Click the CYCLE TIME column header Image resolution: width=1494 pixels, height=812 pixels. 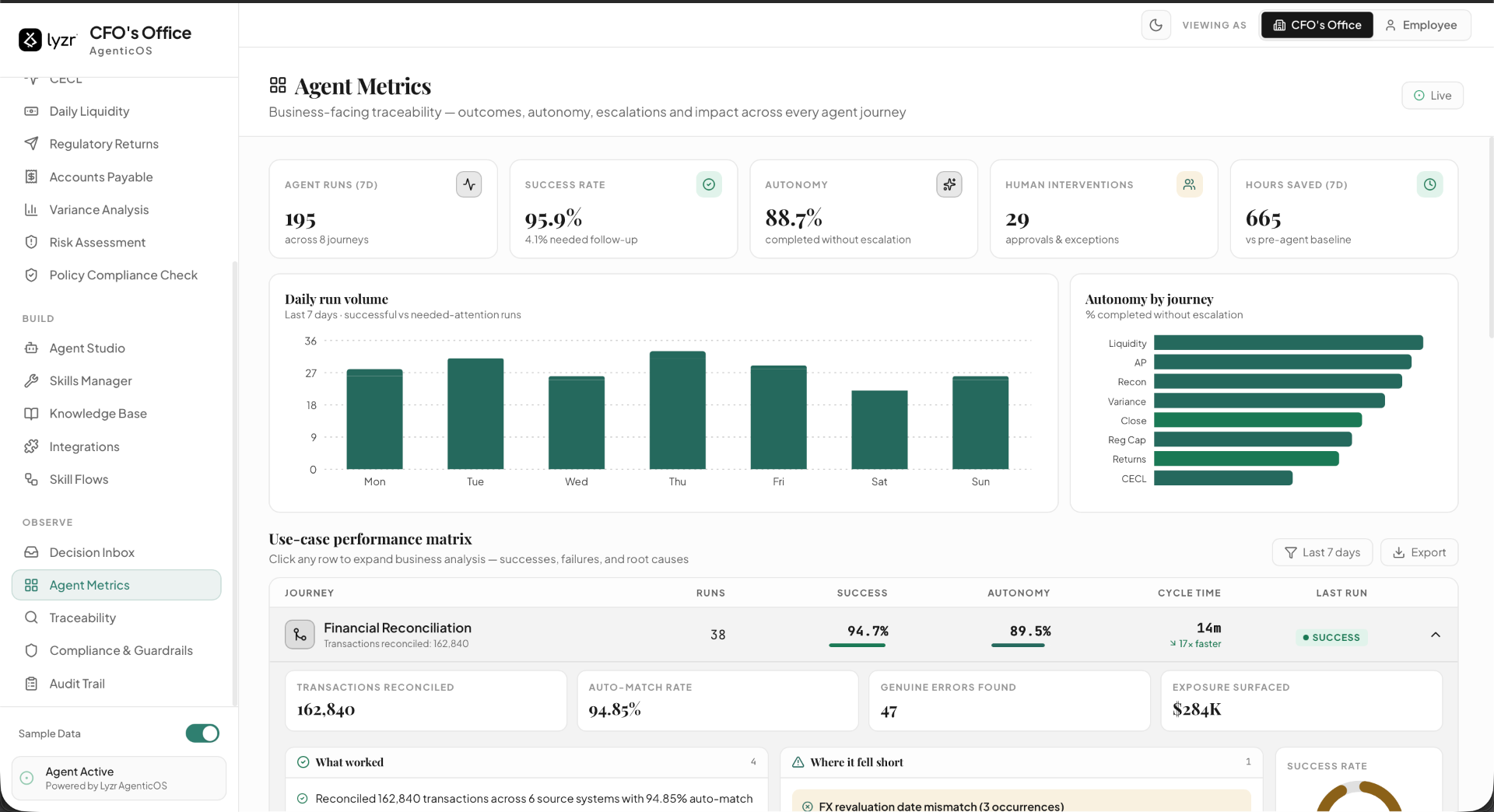tap(1189, 593)
